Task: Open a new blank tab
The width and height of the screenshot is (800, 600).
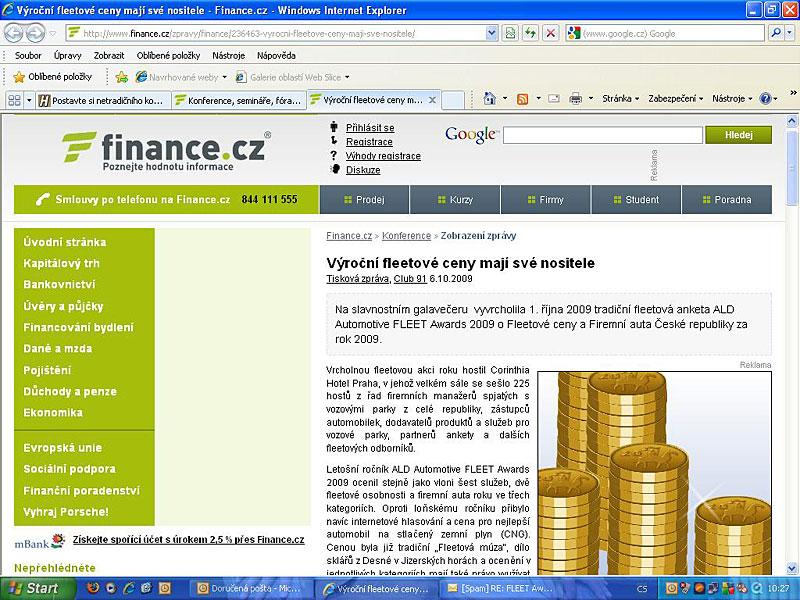Action: pyautogui.click(x=453, y=100)
